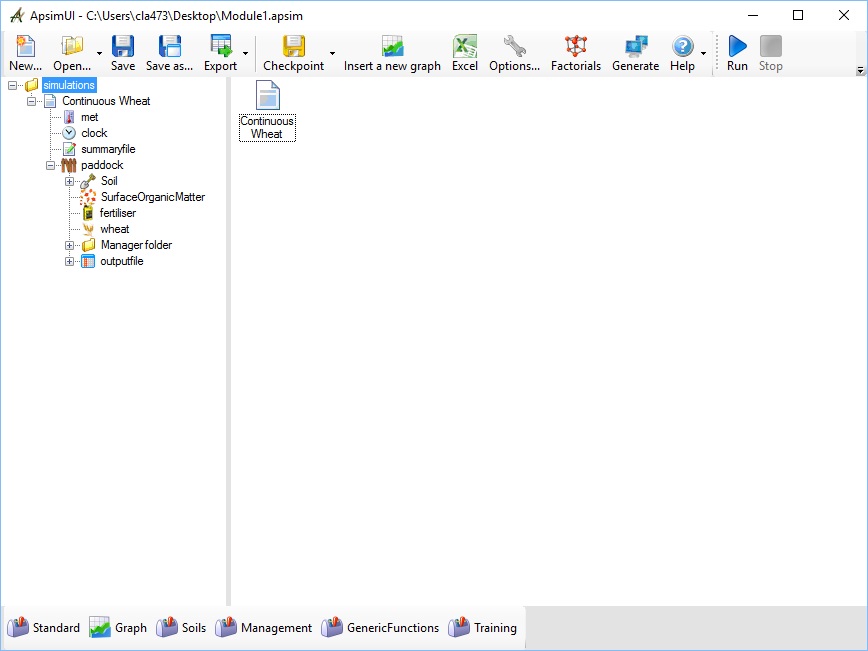The image size is (868, 651).
Task: Select the summaryfile node
Action: 108,149
